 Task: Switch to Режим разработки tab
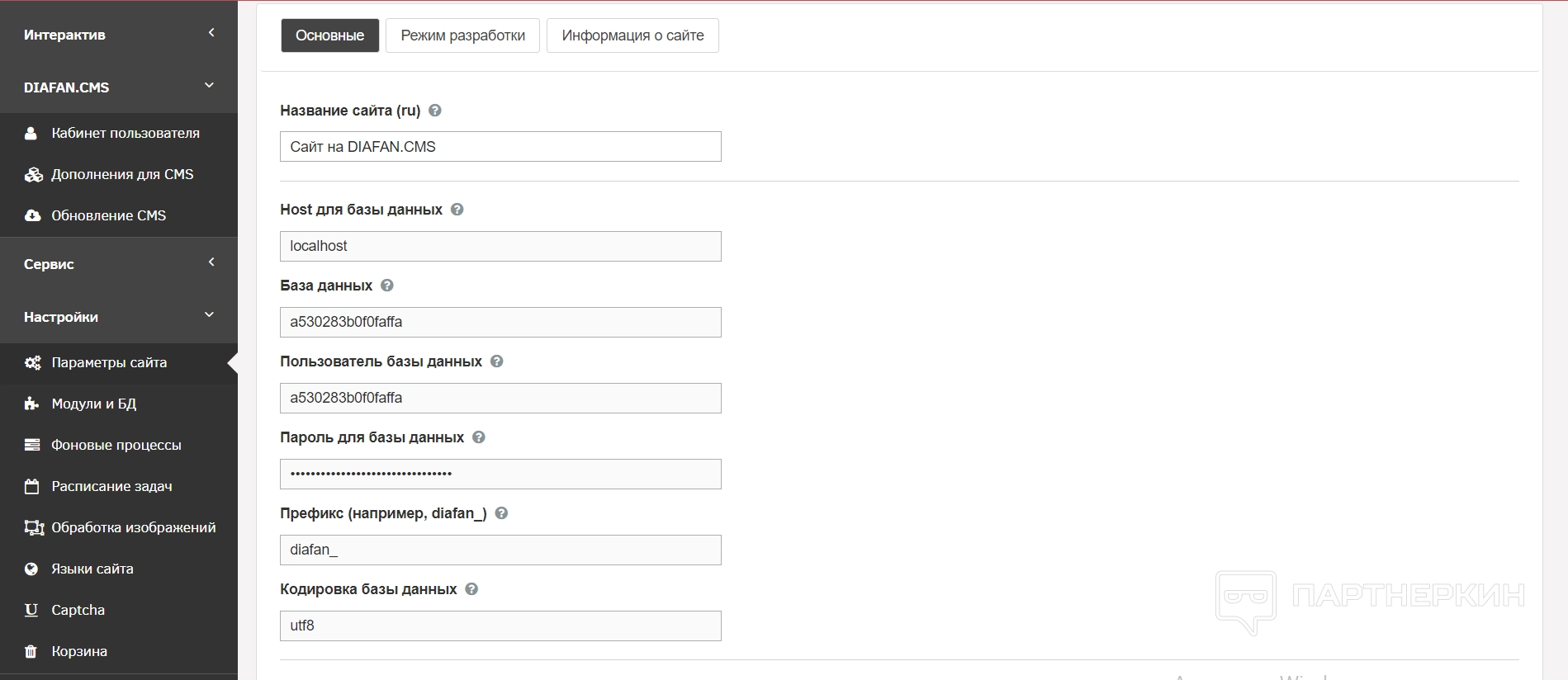coord(462,35)
